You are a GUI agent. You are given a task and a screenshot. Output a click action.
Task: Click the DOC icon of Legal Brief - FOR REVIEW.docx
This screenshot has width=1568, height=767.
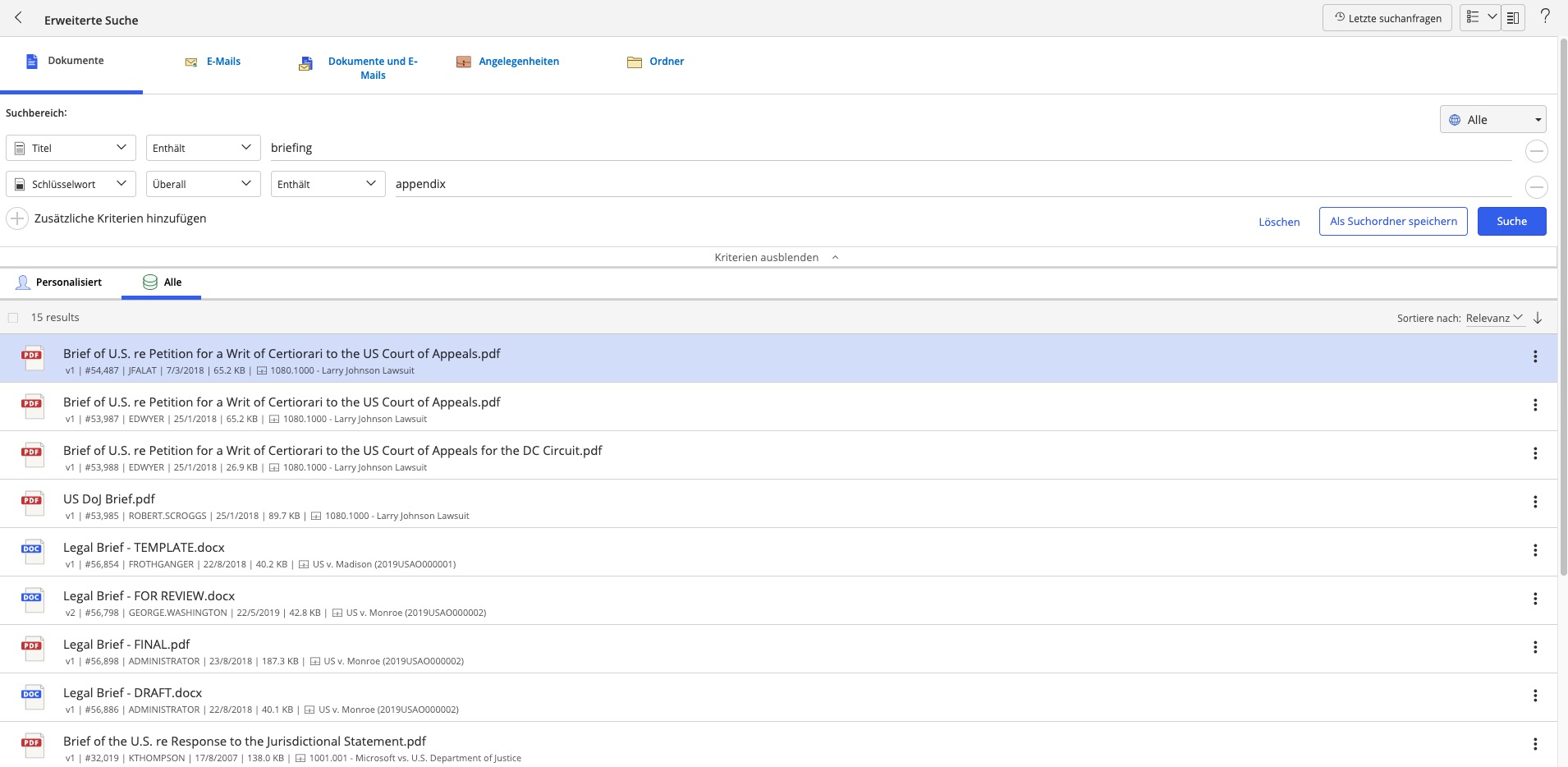click(33, 600)
